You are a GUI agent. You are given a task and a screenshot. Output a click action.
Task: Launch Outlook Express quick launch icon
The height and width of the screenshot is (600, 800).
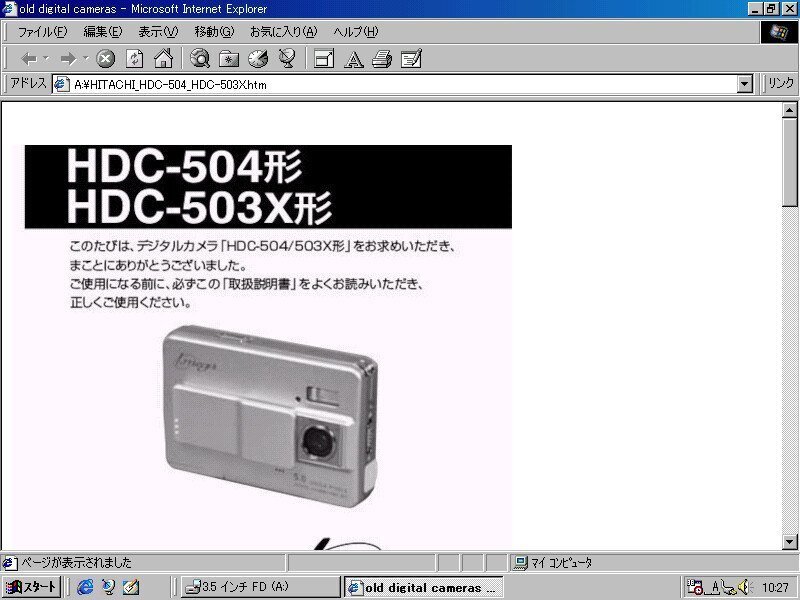click(x=108, y=587)
